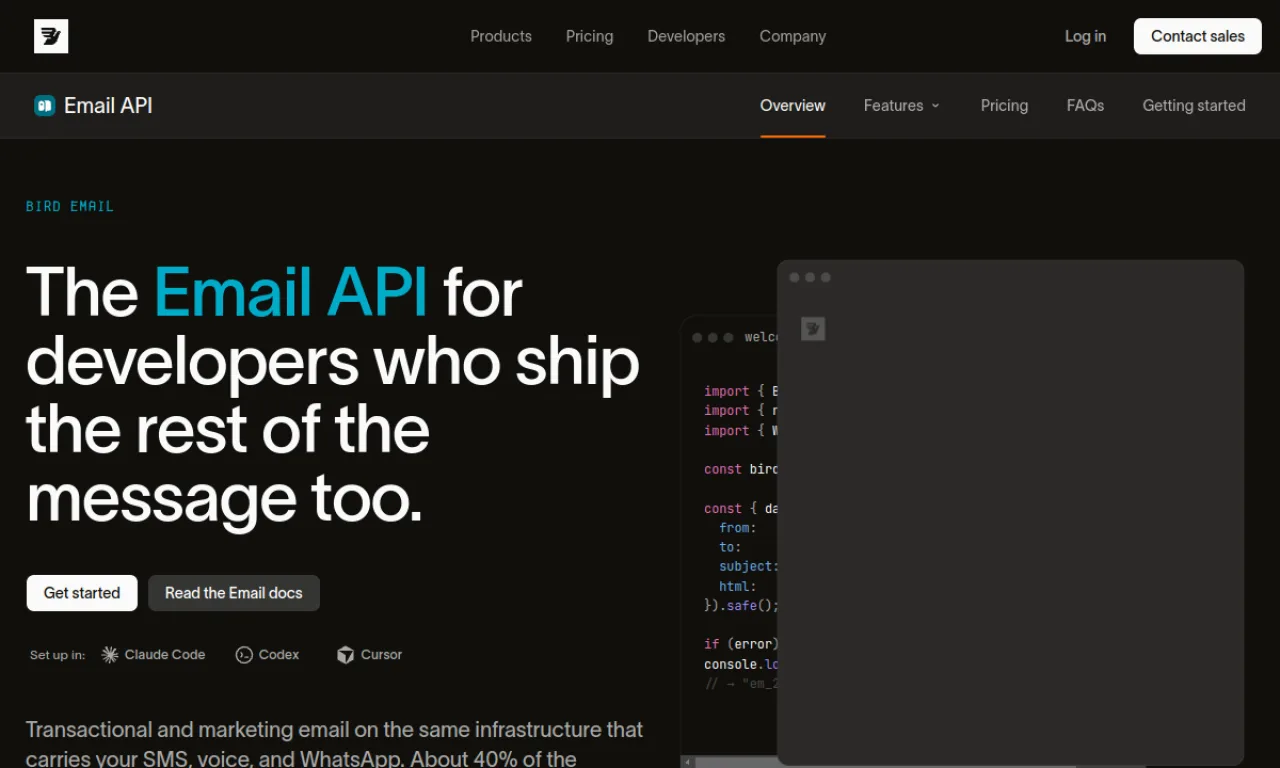Click the Features chevron arrow
The image size is (1280, 768).
click(936, 105)
